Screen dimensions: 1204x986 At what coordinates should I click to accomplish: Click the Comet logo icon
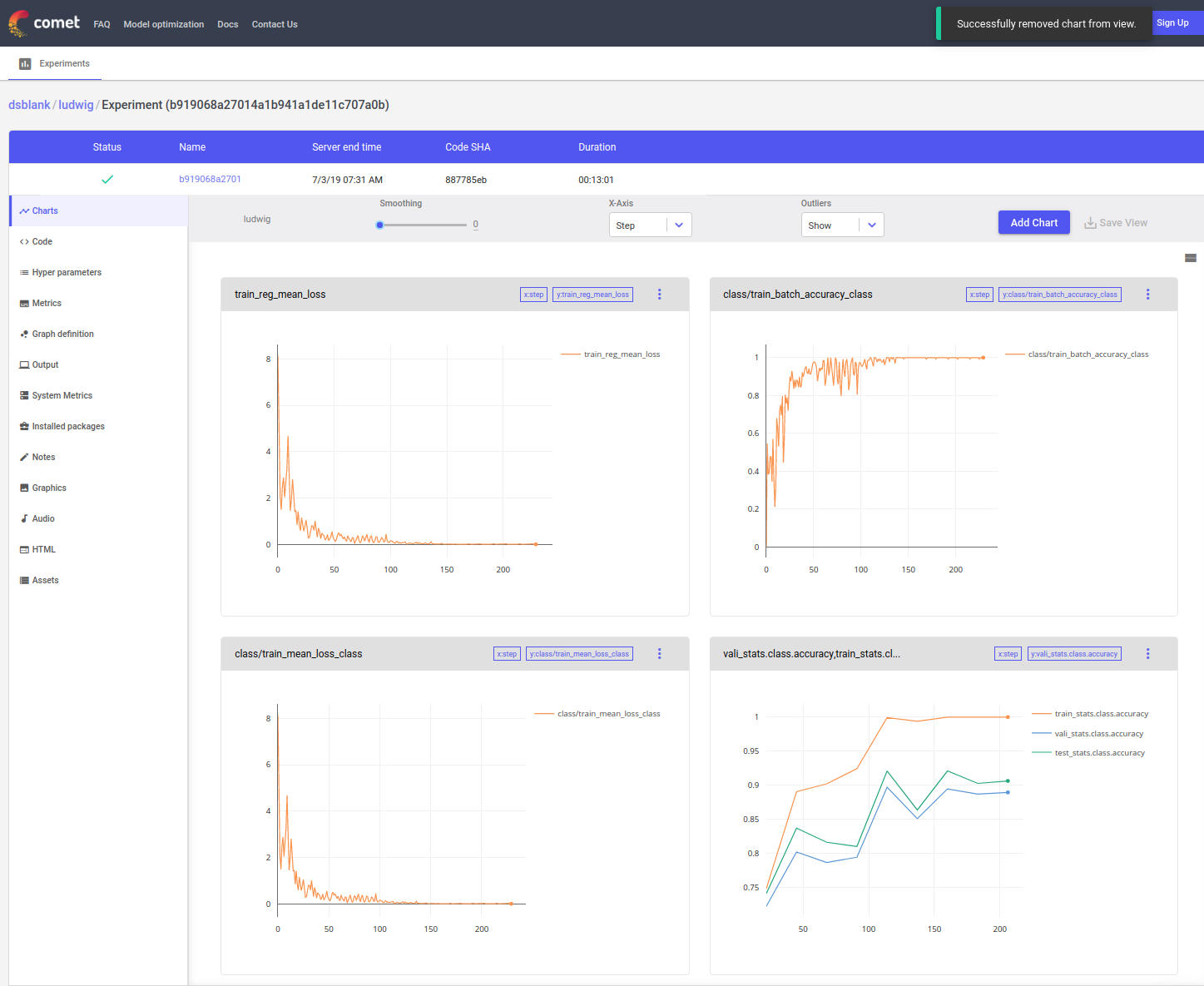(x=18, y=23)
